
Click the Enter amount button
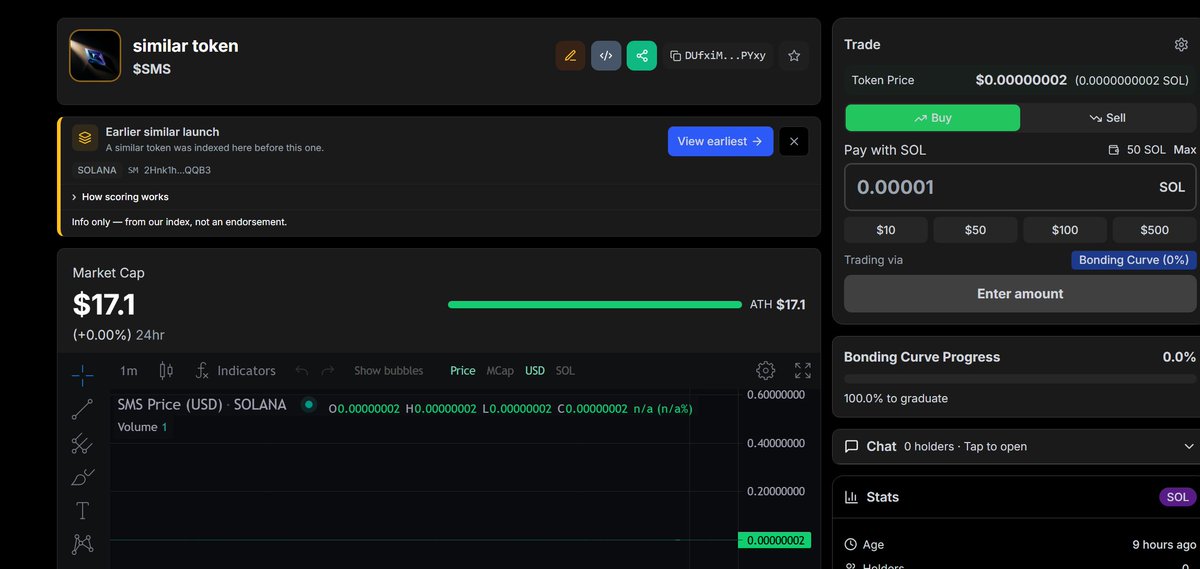(x=1020, y=294)
